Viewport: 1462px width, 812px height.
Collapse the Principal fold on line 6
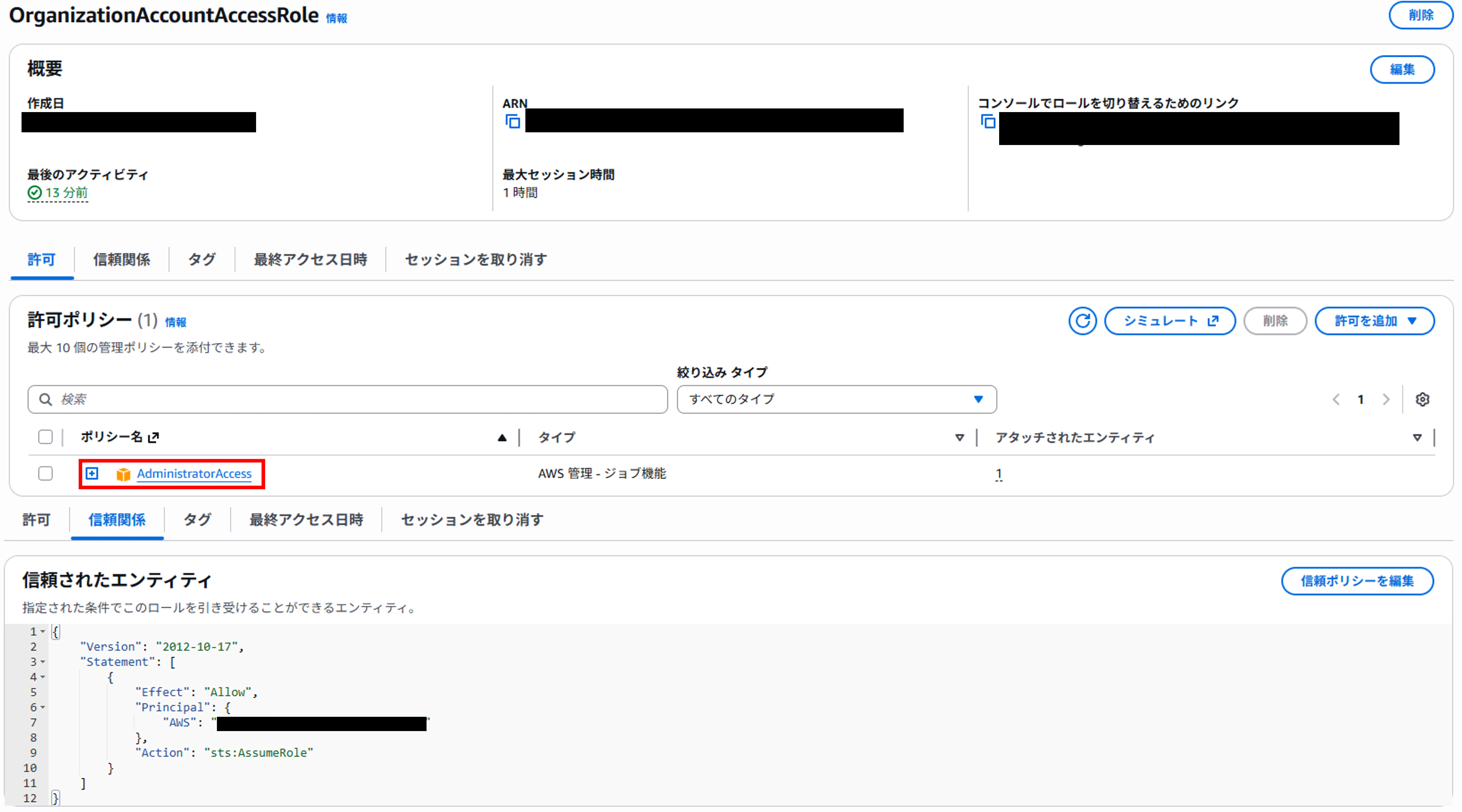click(43, 708)
